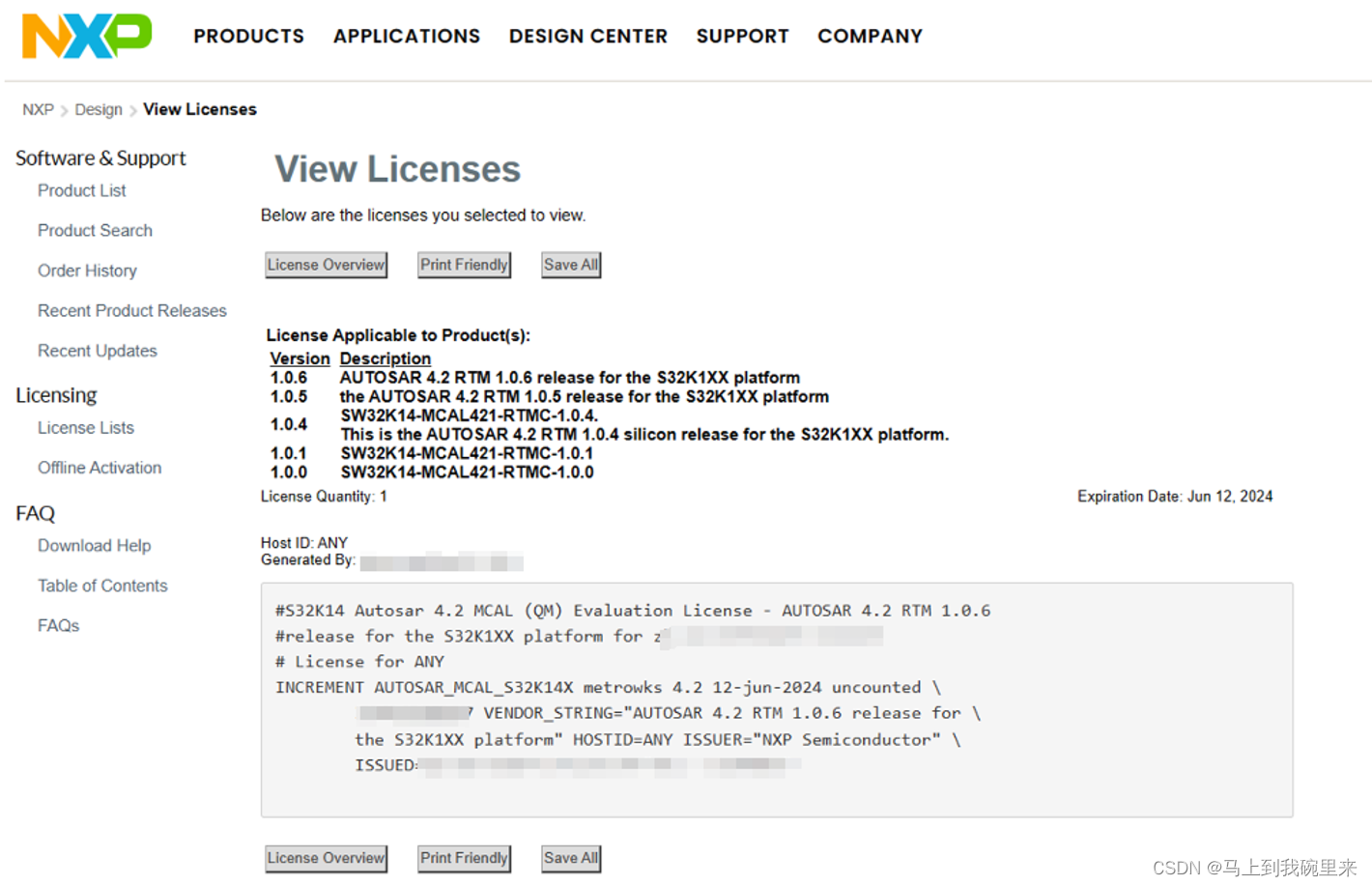1372x886 pixels.
Task: Select version 1.0.1 cell
Action: click(x=289, y=453)
